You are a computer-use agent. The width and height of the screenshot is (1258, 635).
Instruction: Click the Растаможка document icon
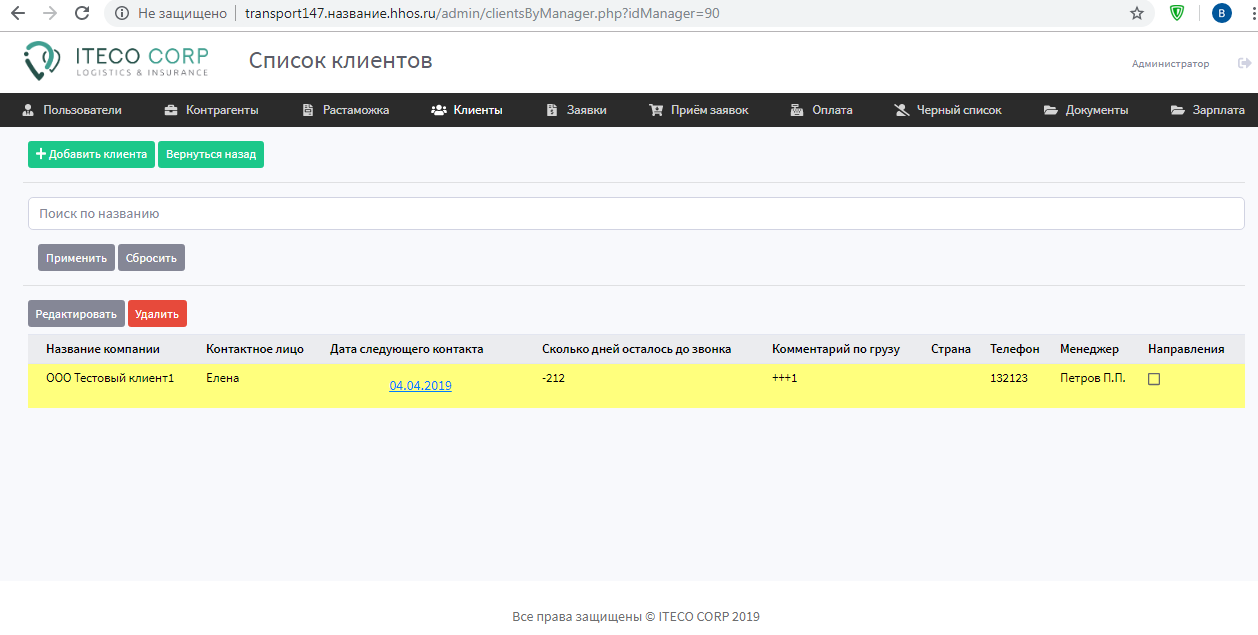tap(308, 110)
